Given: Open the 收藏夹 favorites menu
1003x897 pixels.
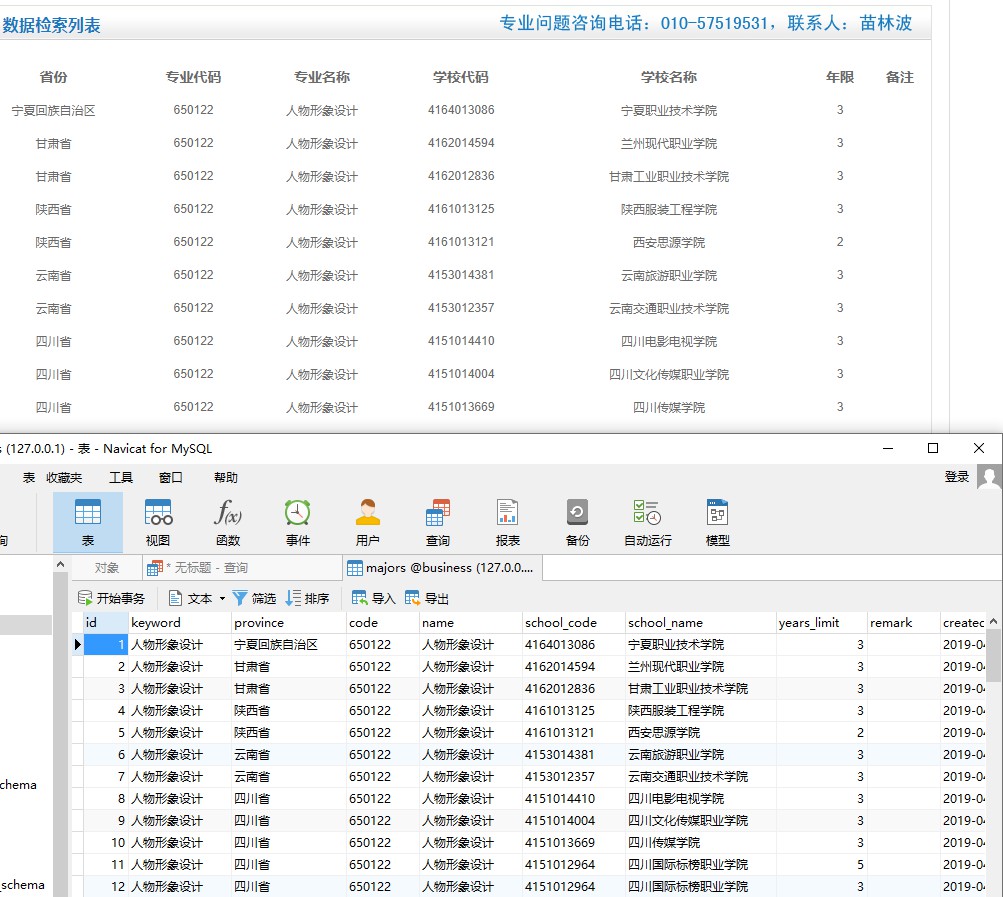Looking at the screenshot, I should coord(64,477).
